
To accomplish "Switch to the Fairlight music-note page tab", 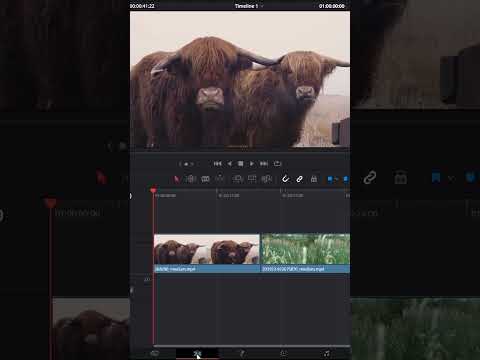I will pyautogui.click(x=327, y=354).
